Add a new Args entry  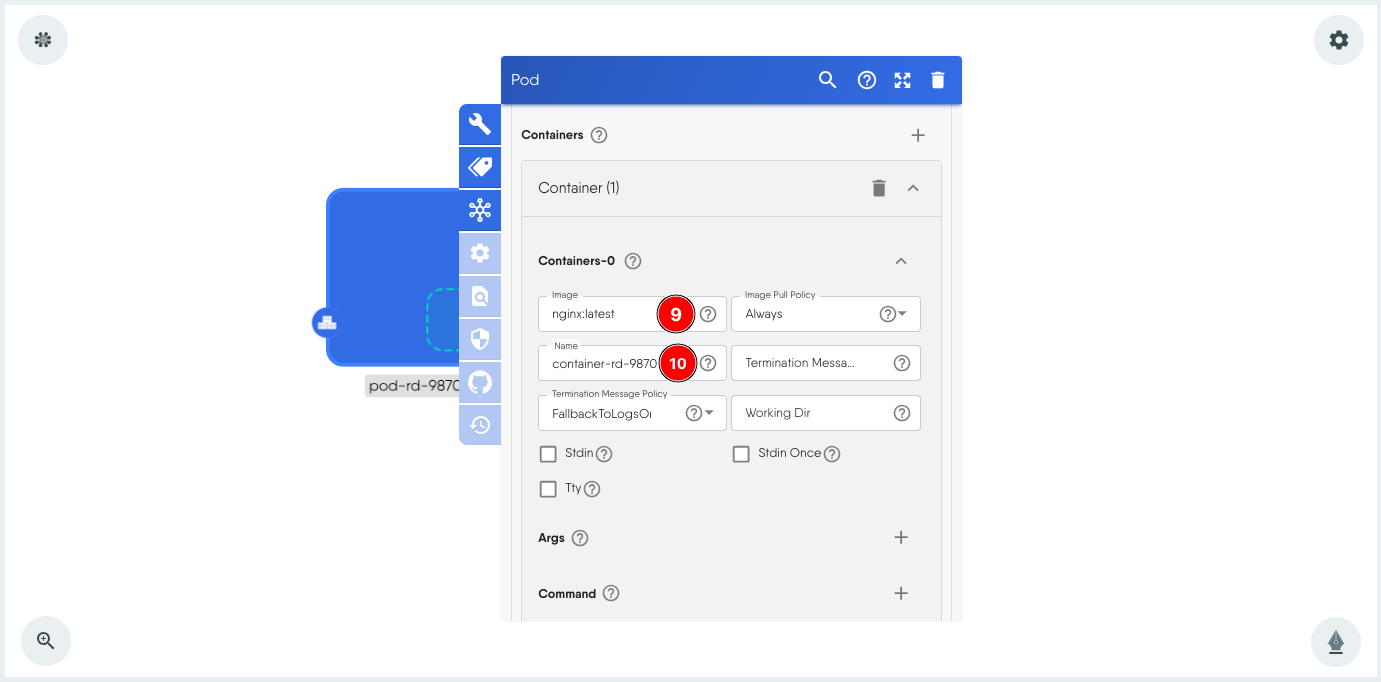click(x=900, y=538)
